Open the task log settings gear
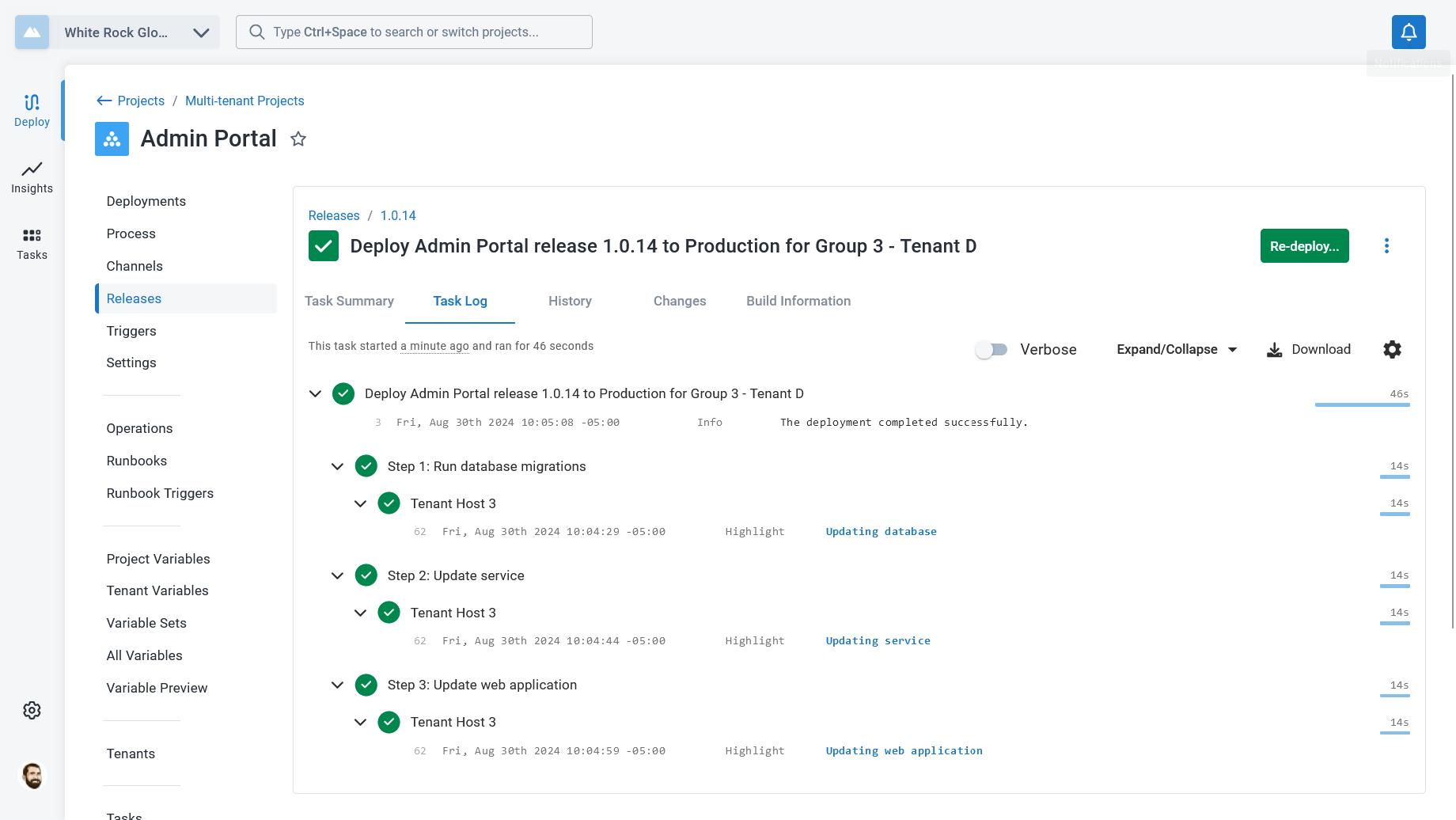 [x=1392, y=349]
